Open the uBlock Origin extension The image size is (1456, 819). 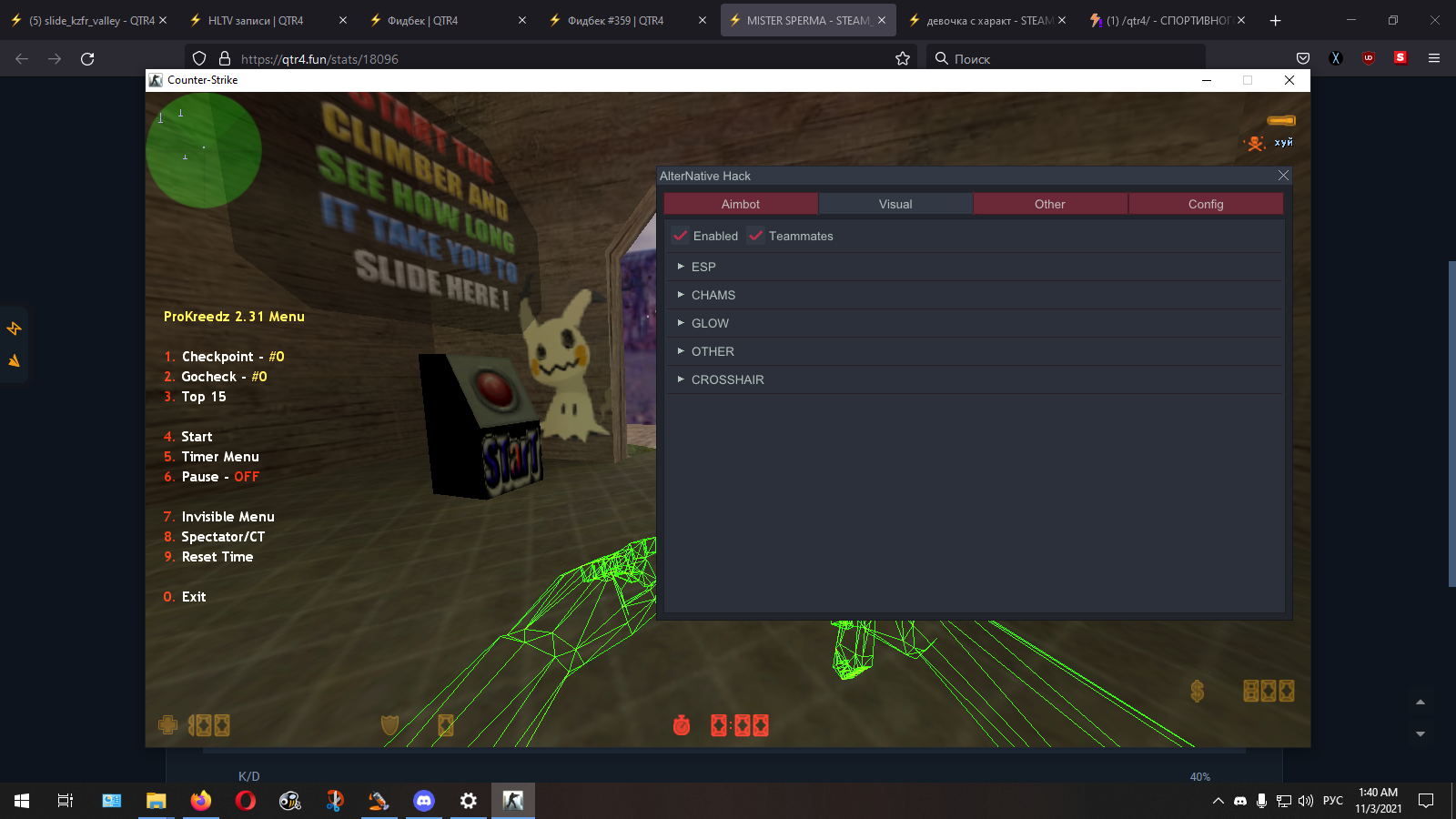coord(1369,58)
